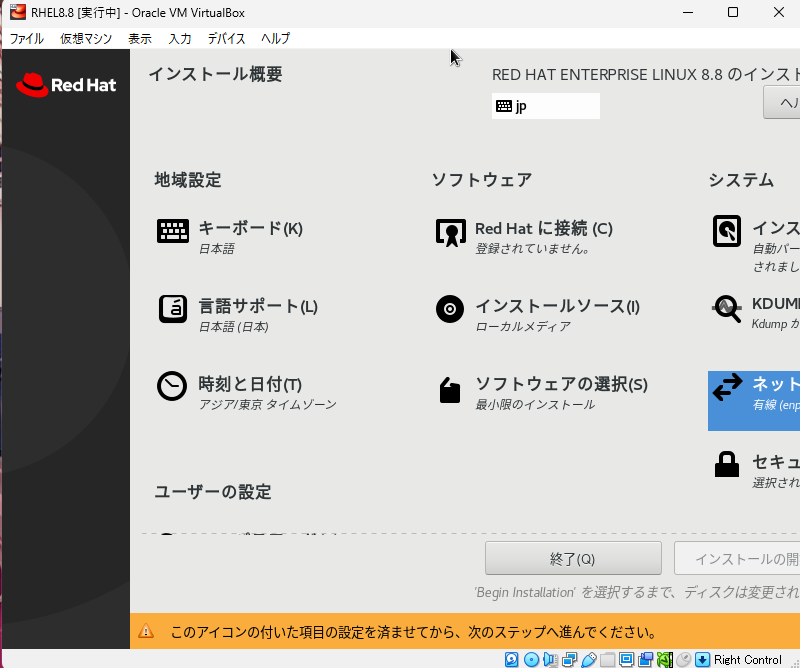Open インストールソース(I) link
This screenshot has height=668, width=800.
pos(557,306)
